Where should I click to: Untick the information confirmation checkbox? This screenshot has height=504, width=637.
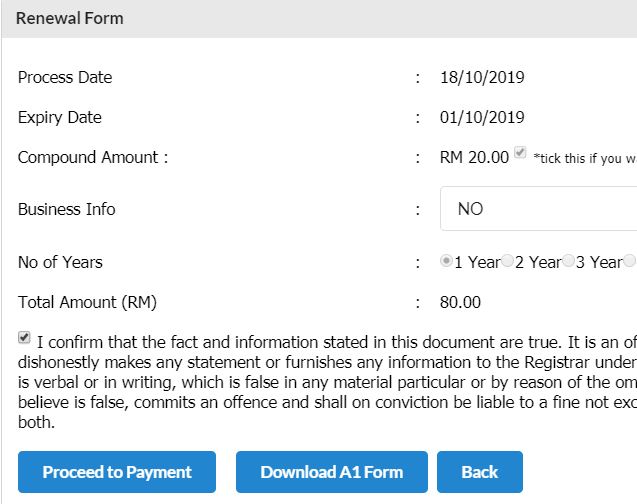coord(24,338)
